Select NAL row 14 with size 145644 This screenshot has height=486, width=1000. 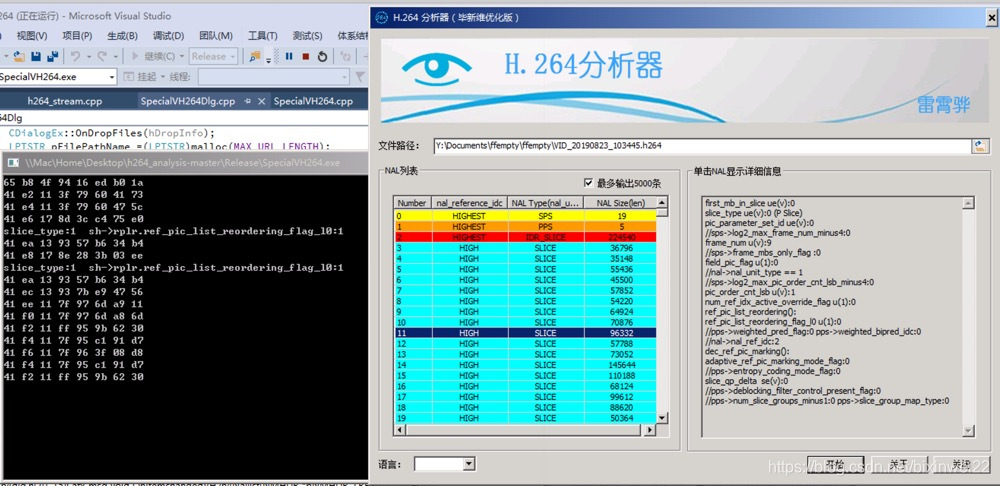[526, 365]
